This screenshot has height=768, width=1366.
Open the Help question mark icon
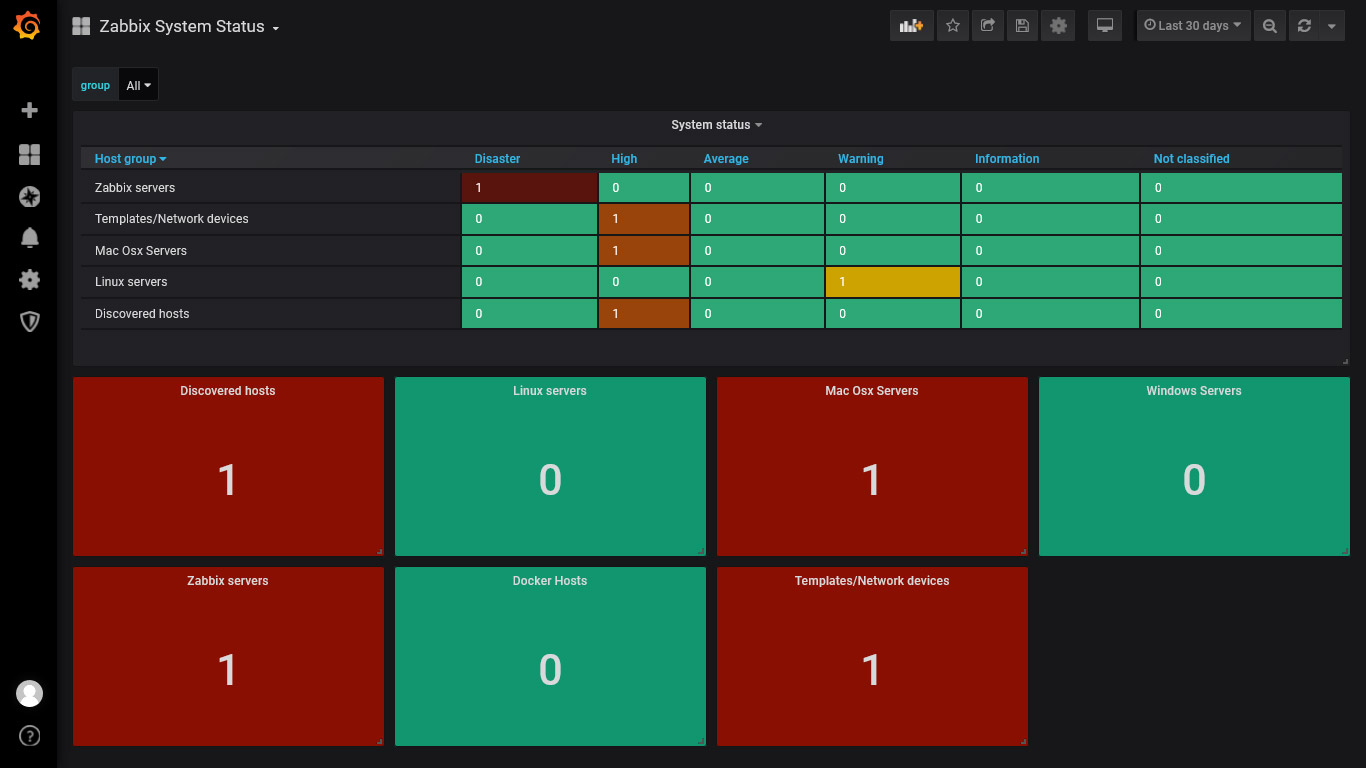tap(29, 737)
